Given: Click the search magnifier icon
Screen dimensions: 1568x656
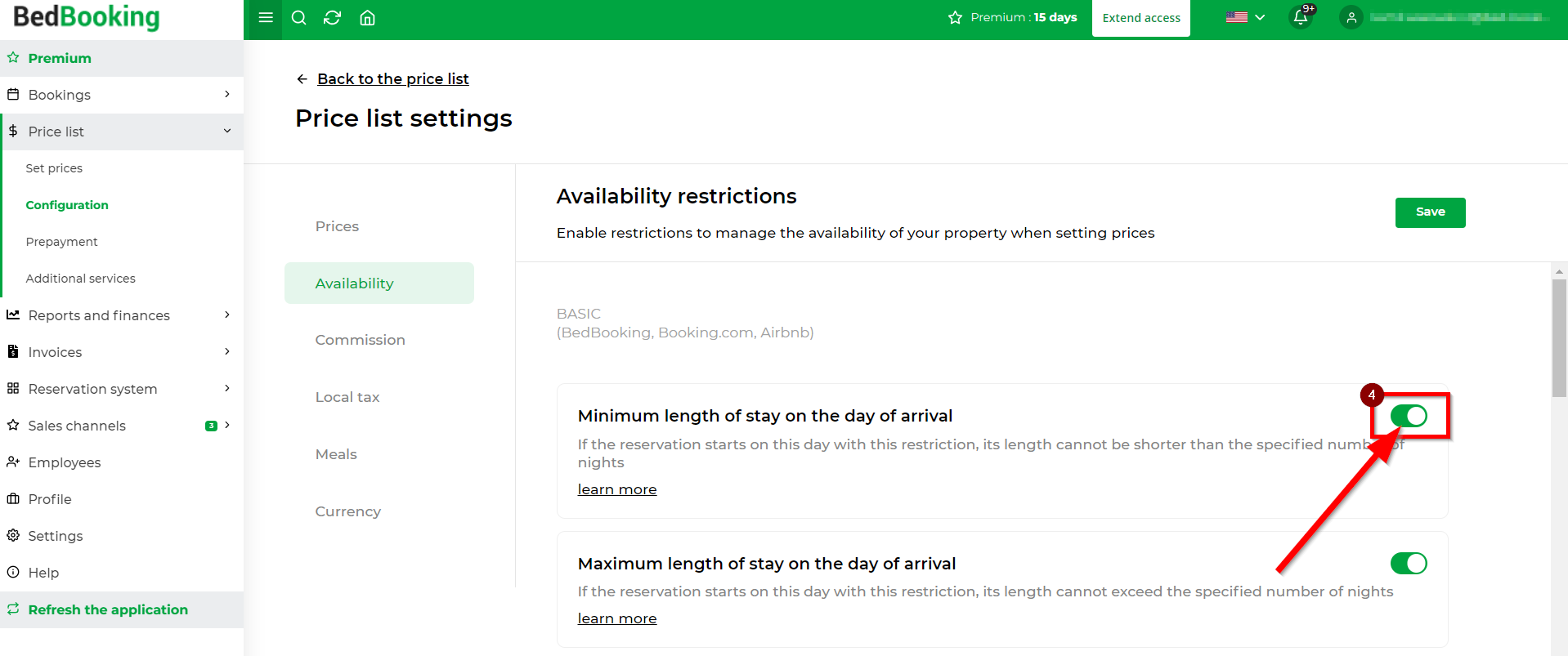Looking at the screenshot, I should (x=298, y=18).
